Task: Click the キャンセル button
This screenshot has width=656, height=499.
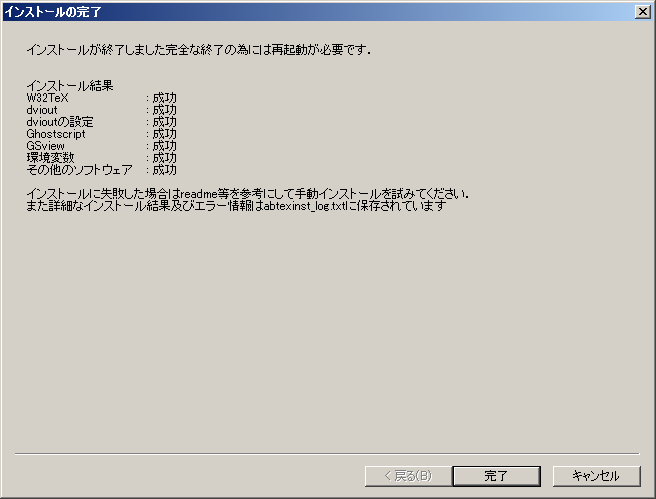Action: click(x=596, y=476)
